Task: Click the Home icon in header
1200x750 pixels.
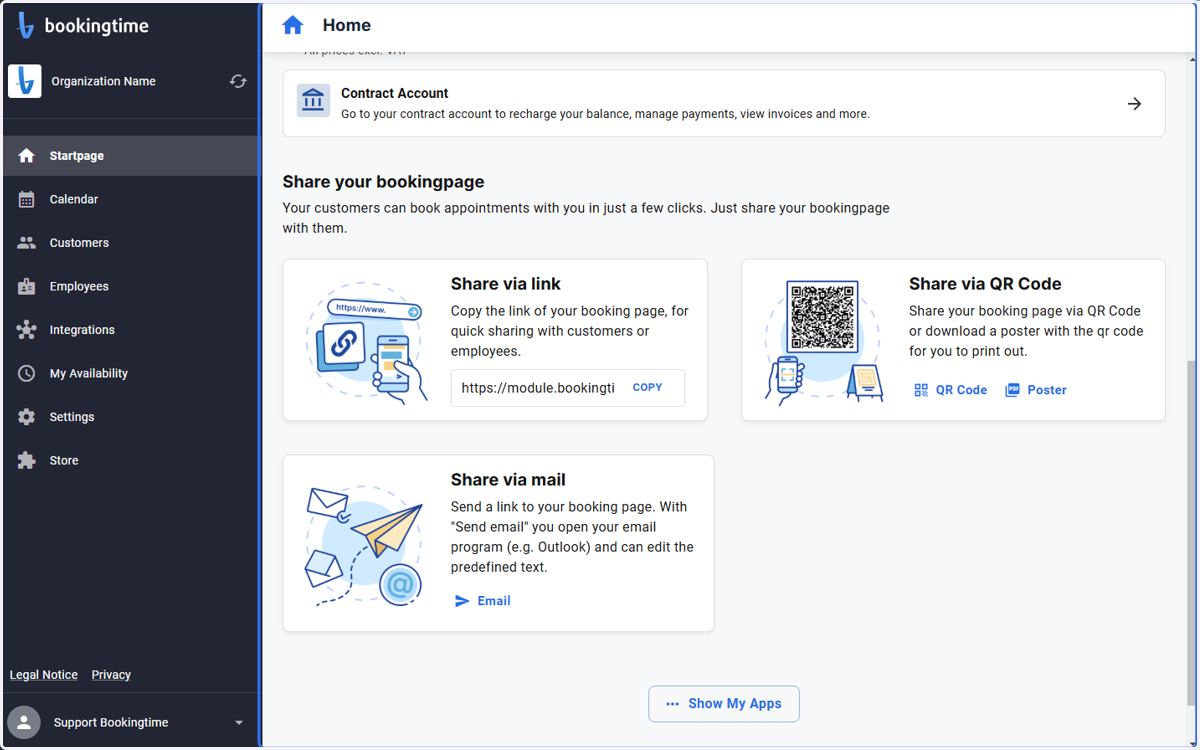Action: point(292,25)
